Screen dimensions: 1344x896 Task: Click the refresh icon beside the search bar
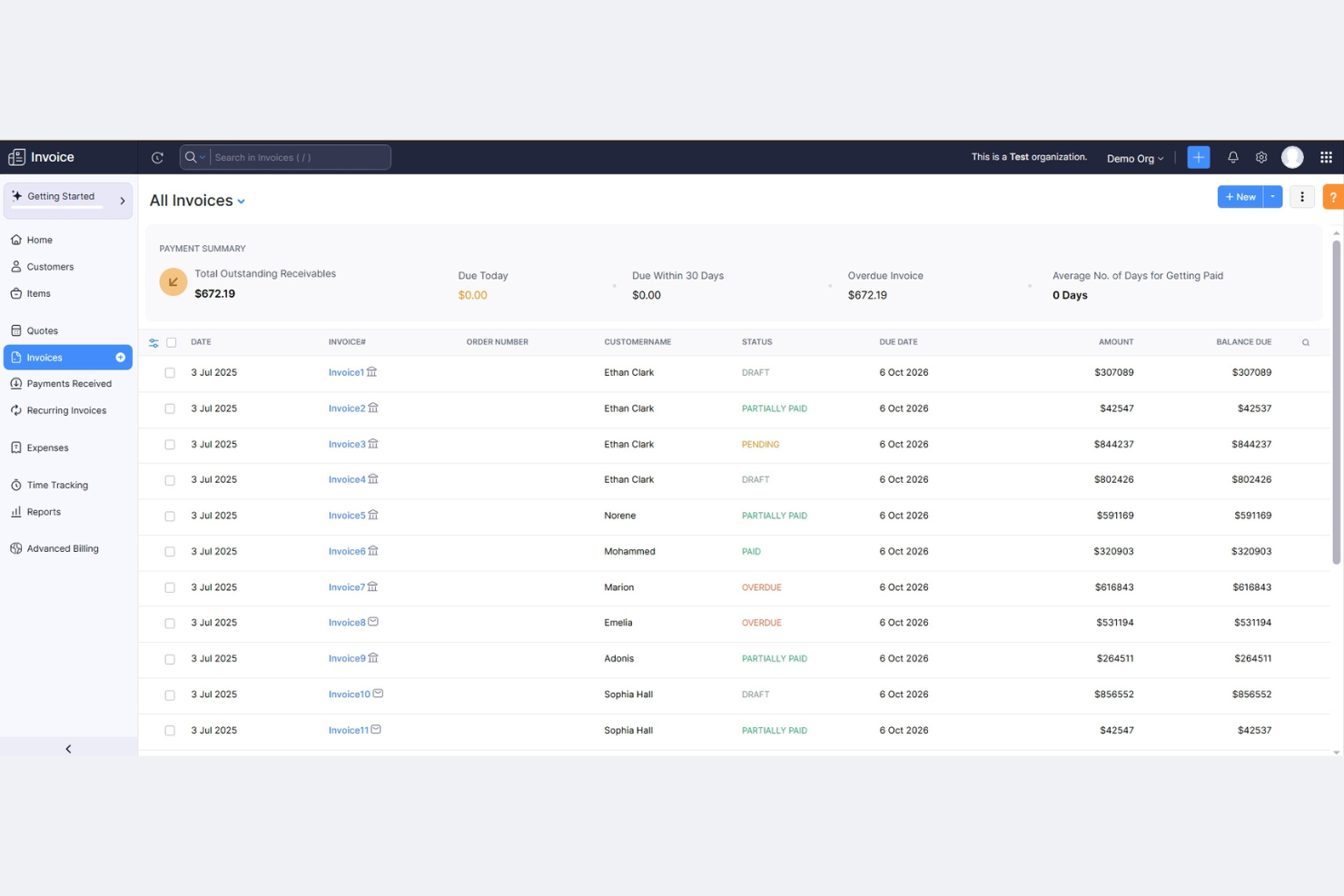point(157,157)
